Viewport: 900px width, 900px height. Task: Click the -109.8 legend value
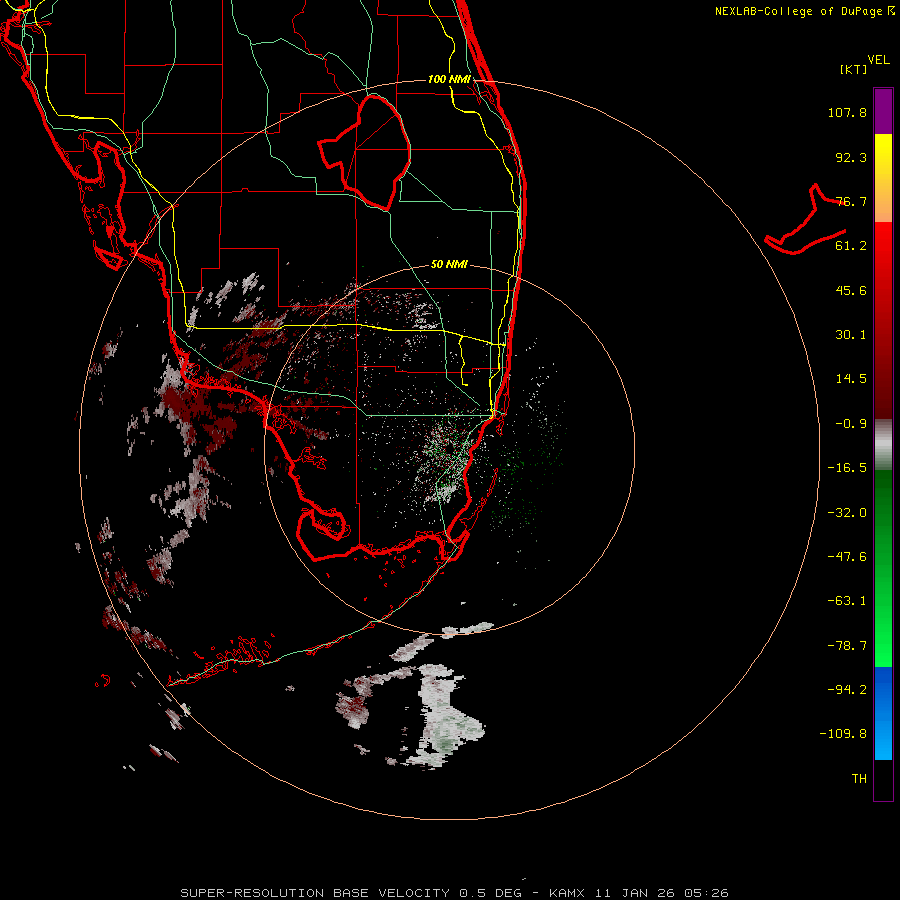[843, 734]
